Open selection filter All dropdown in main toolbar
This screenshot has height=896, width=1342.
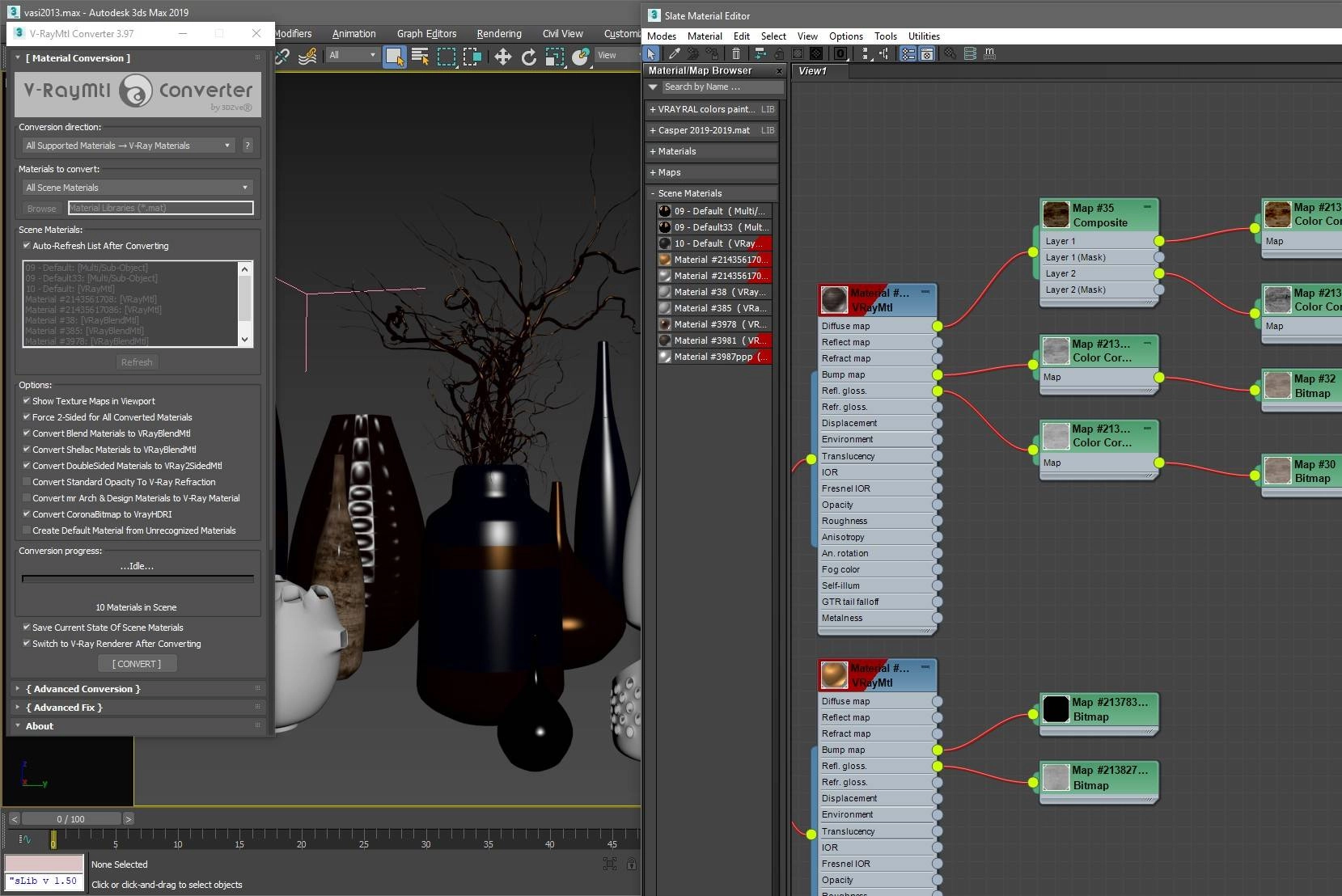[353, 55]
